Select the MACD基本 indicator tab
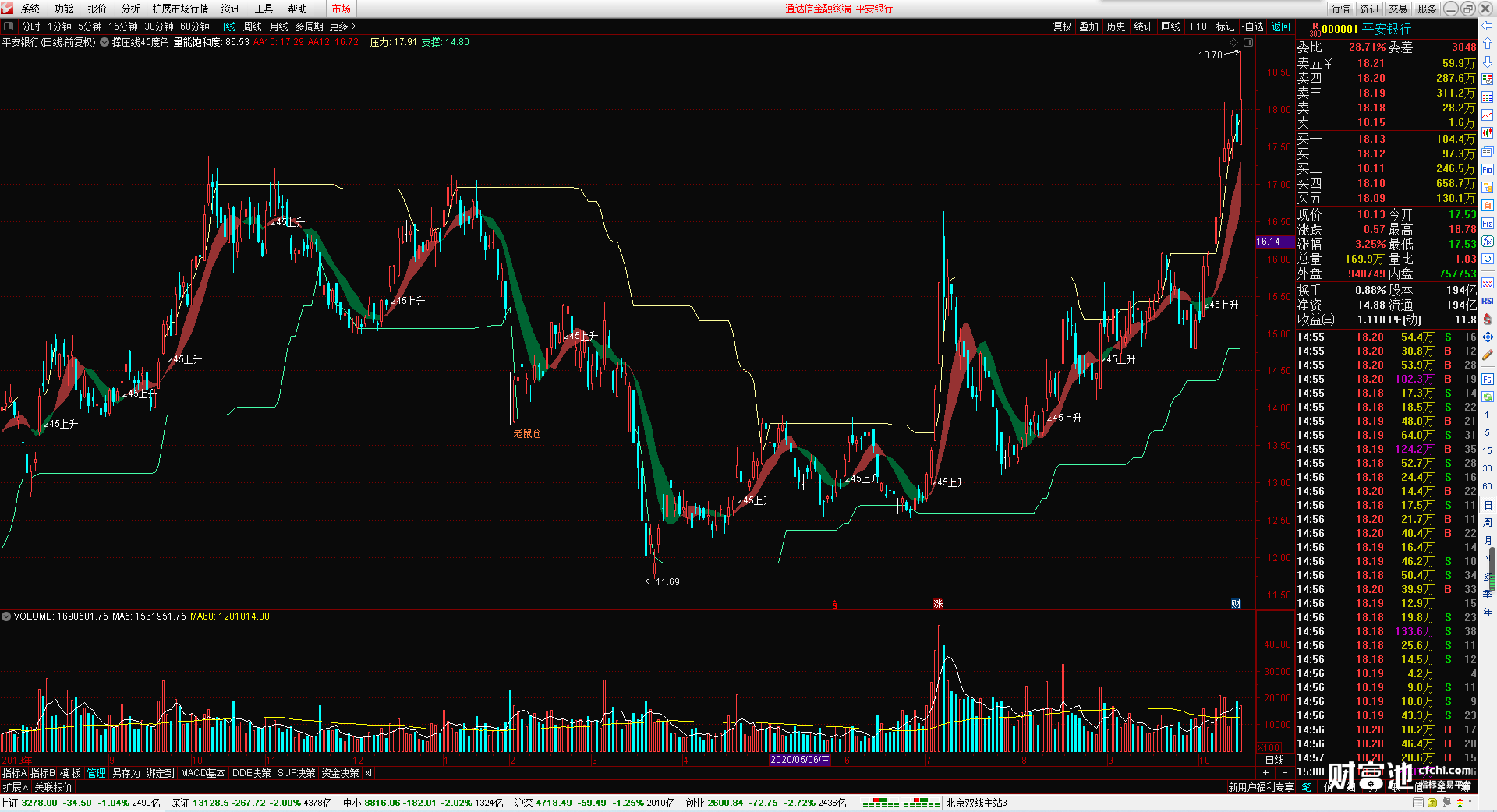 tap(203, 773)
